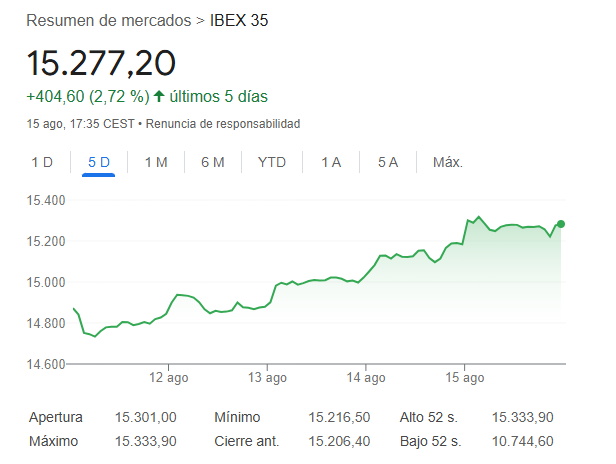Select the 1 A yearly tab
Image resolution: width=616 pixels, height=464 pixels.
pyautogui.click(x=331, y=162)
